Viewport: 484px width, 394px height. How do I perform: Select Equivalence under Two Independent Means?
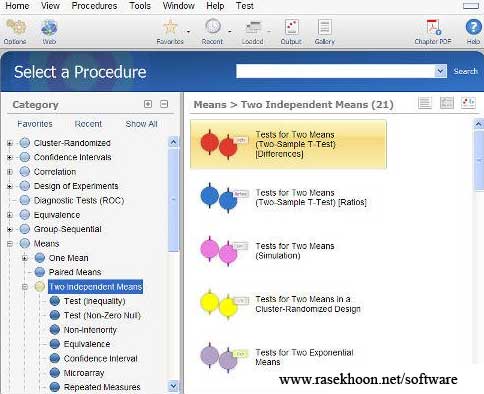(x=87, y=344)
